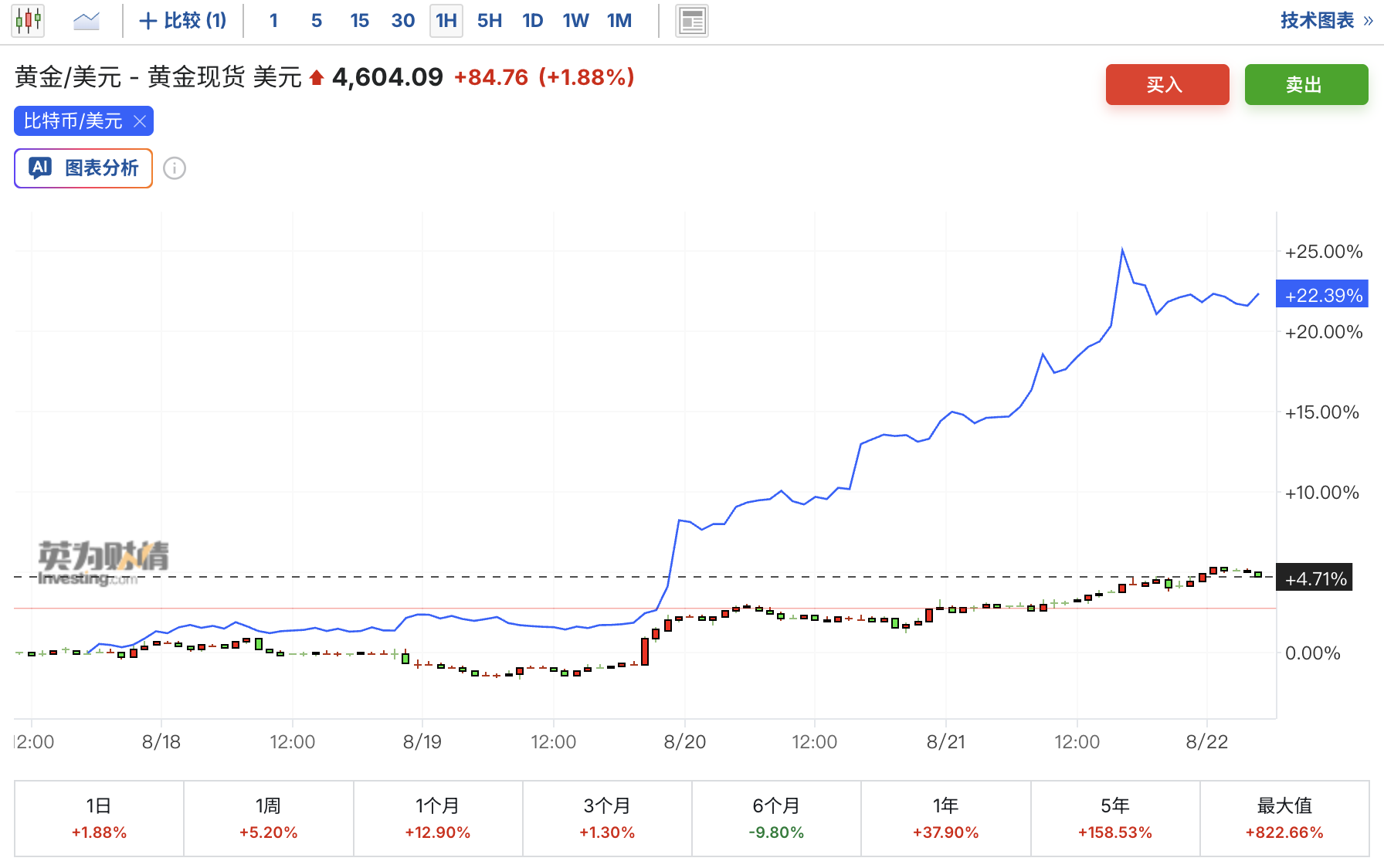The height and width of the screenshot is (868, 1384).
Task: Choose the 1W interval
Action: pos(576,21)
